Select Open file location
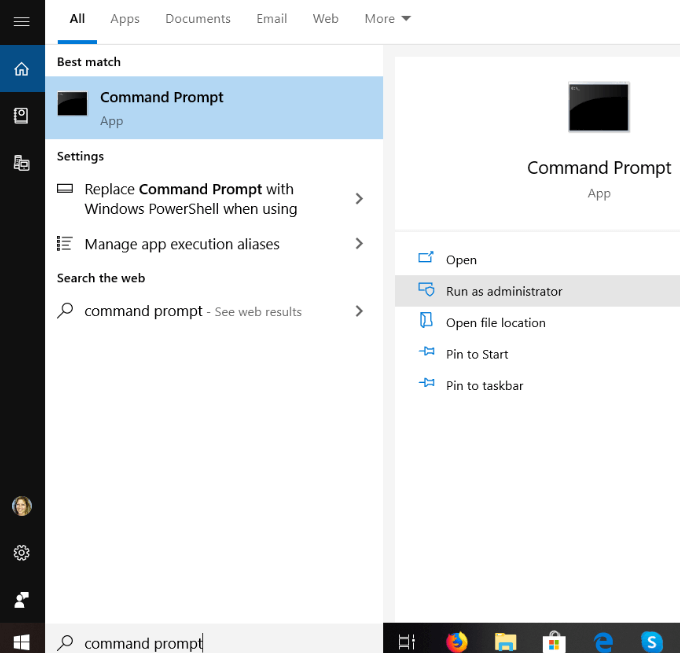 495,323
